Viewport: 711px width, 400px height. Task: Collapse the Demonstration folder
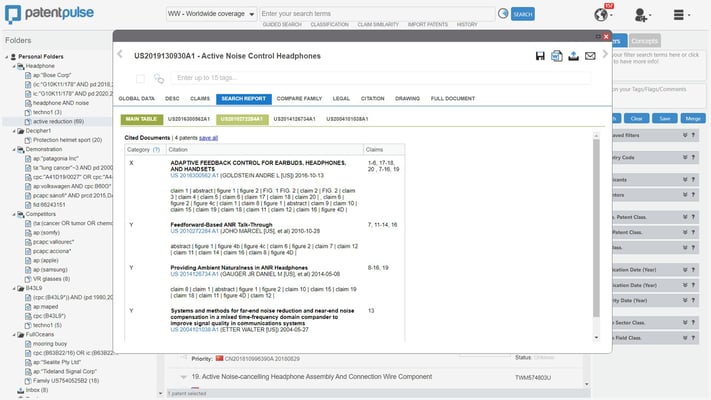(14, 150)
